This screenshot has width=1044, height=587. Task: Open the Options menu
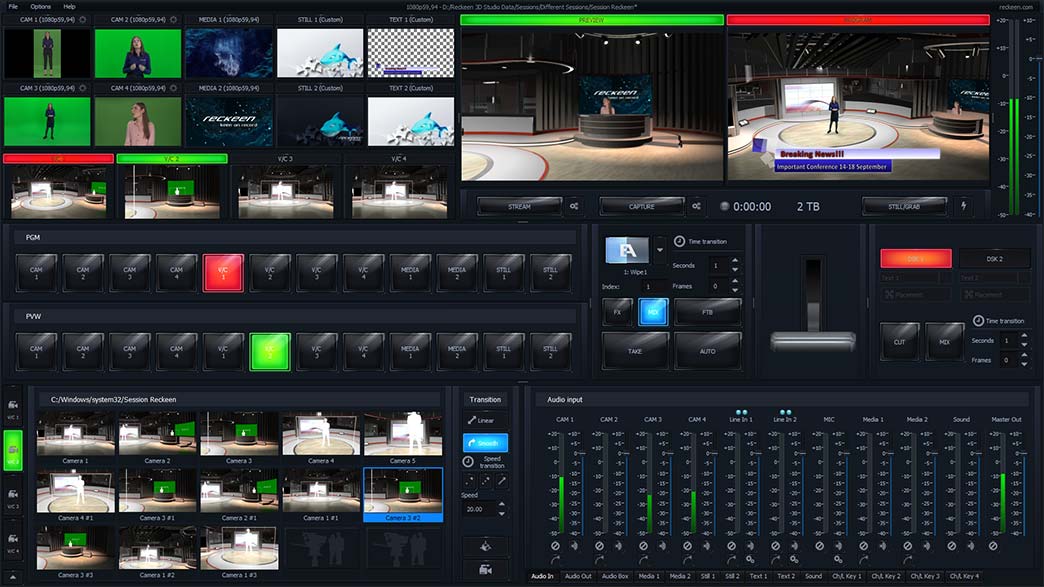coord(40,6)
